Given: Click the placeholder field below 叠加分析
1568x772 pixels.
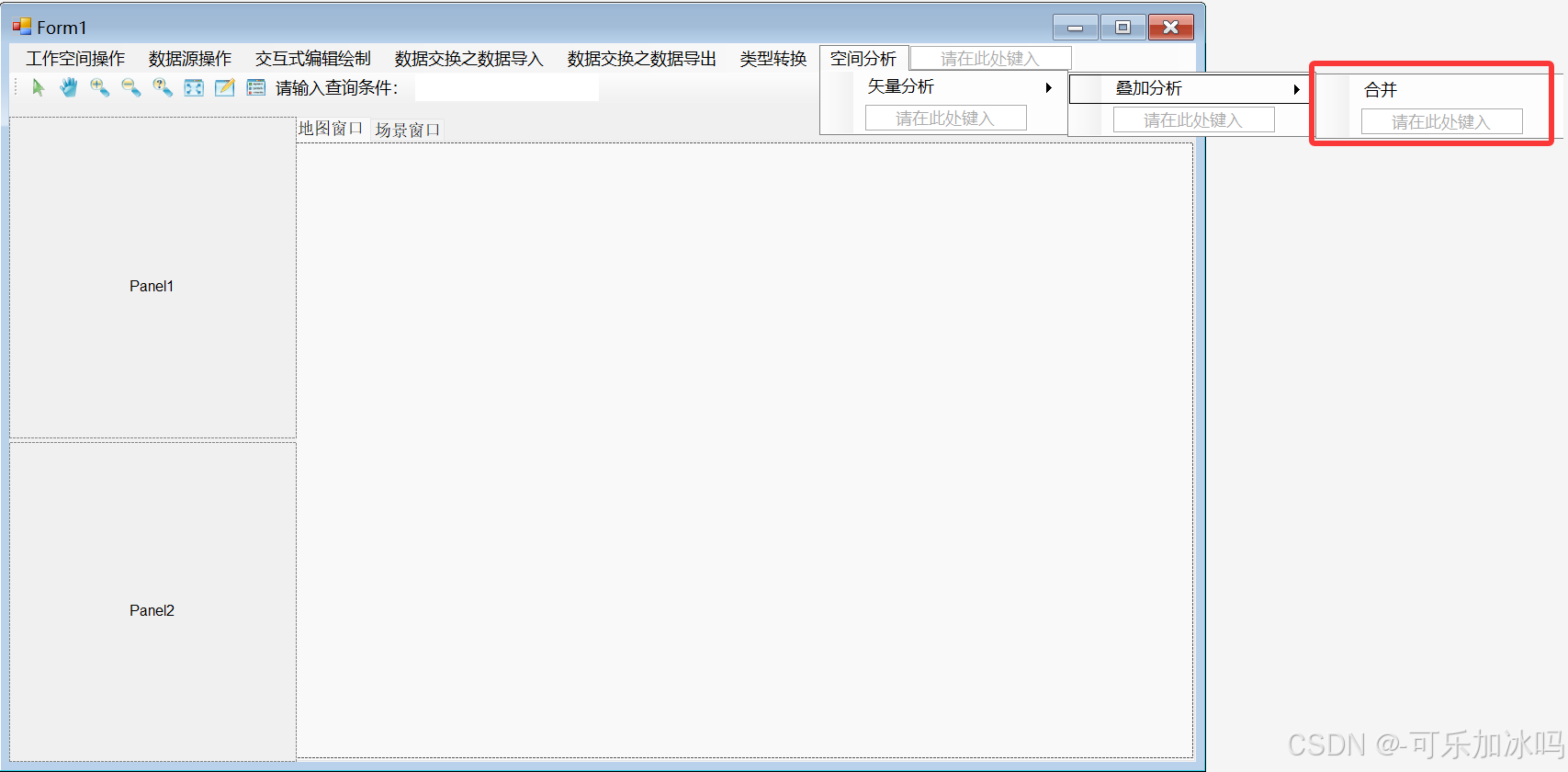Looking at the screenshot, I should point(1193,120).
